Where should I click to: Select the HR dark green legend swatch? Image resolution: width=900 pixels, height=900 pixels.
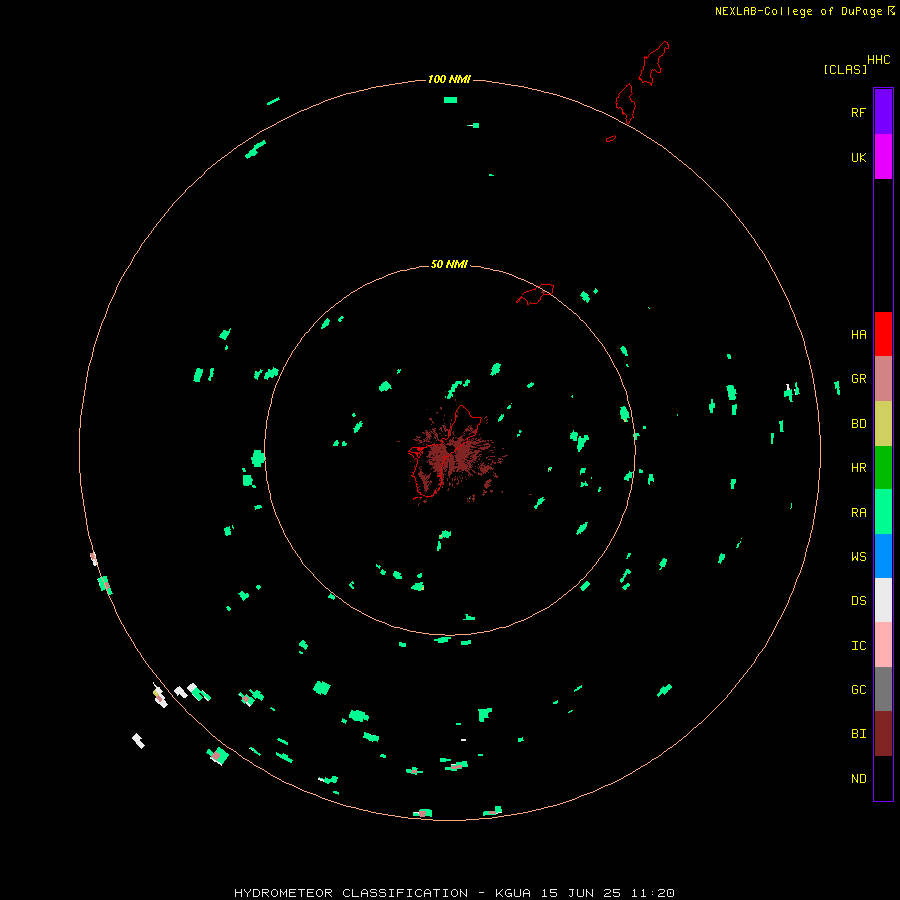tap(883, 468)
